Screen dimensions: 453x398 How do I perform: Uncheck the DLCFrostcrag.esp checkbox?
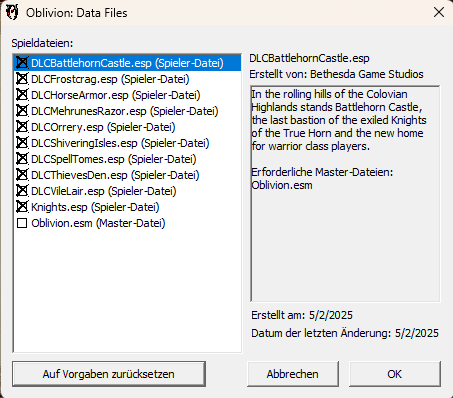click(22, 79)
